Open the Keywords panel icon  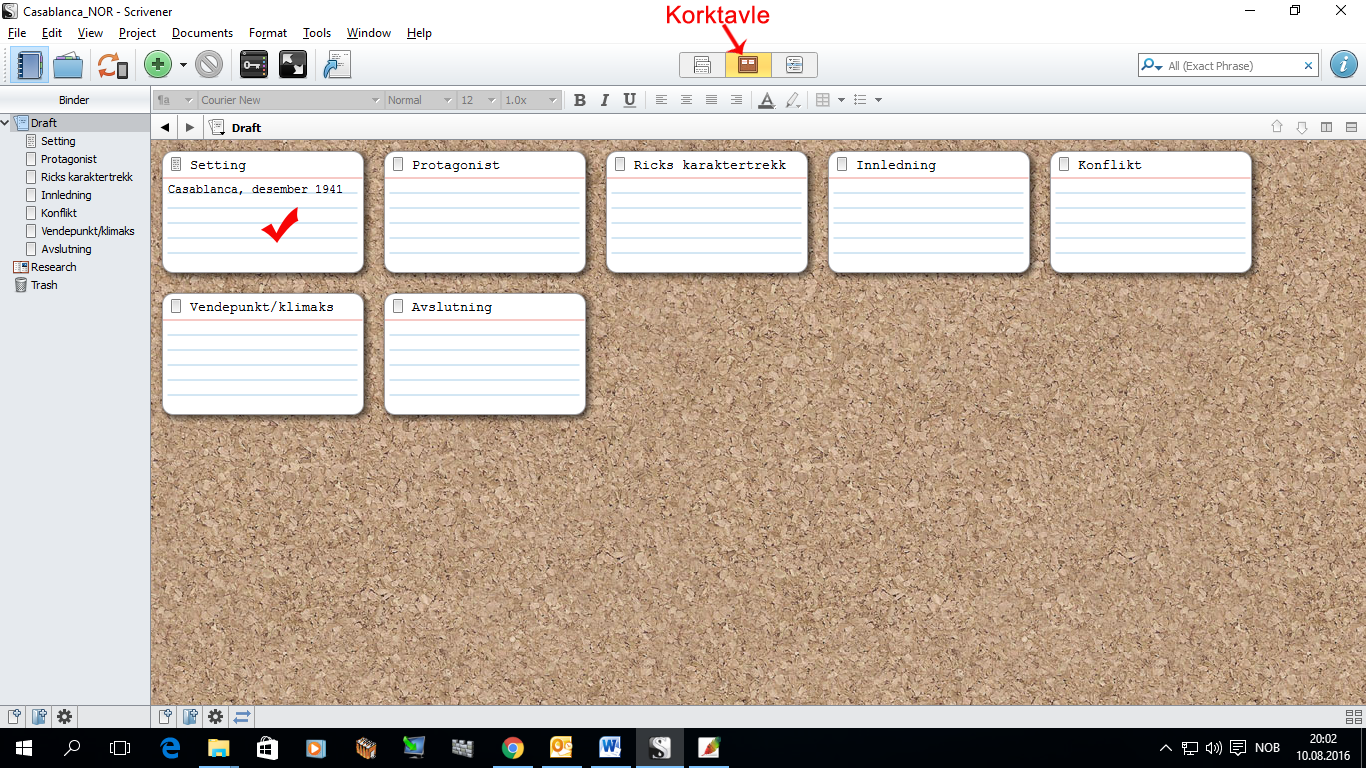[x=253, y=64]
